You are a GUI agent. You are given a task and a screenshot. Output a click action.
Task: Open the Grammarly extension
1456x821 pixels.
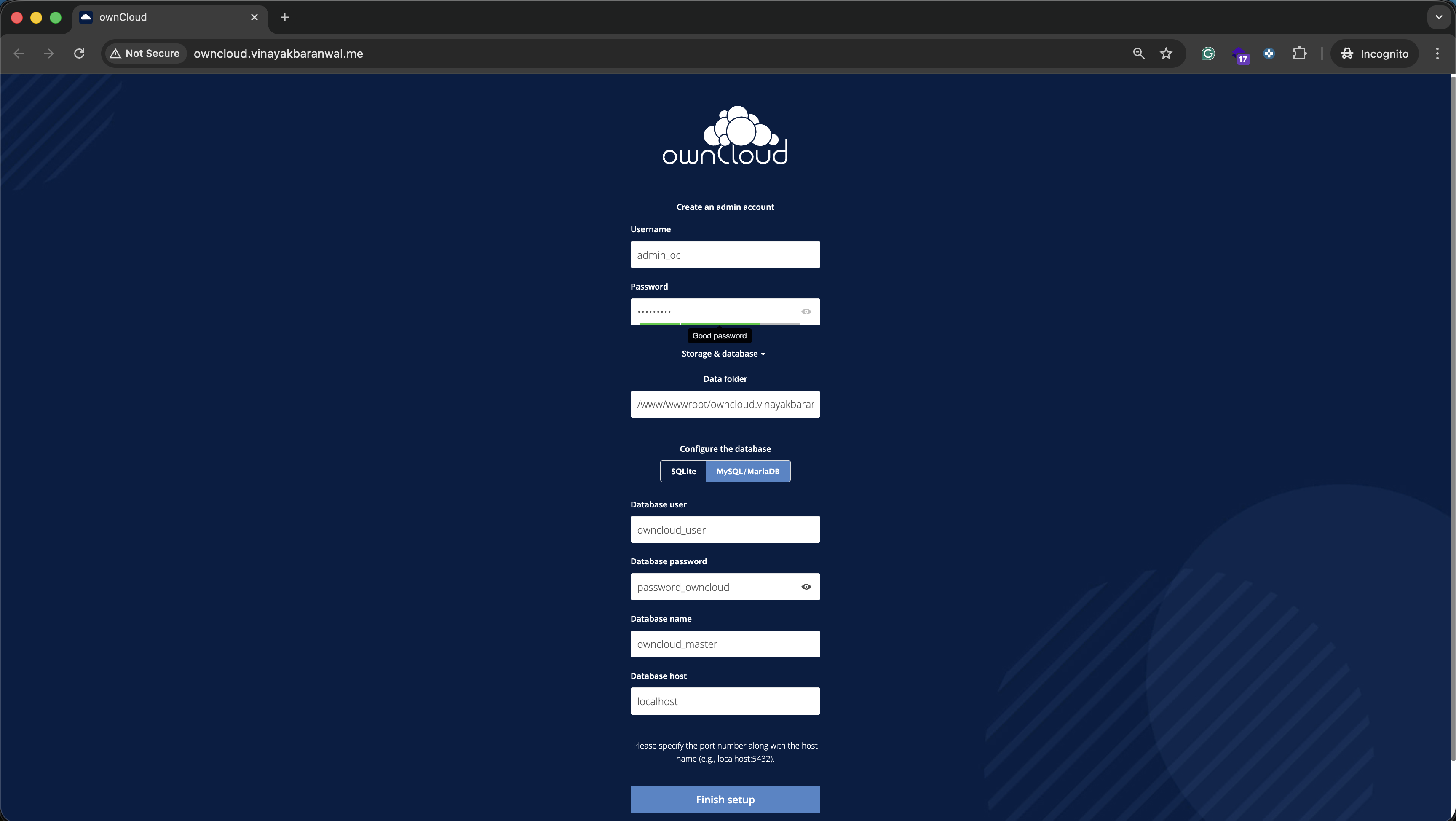point(1208,53)
